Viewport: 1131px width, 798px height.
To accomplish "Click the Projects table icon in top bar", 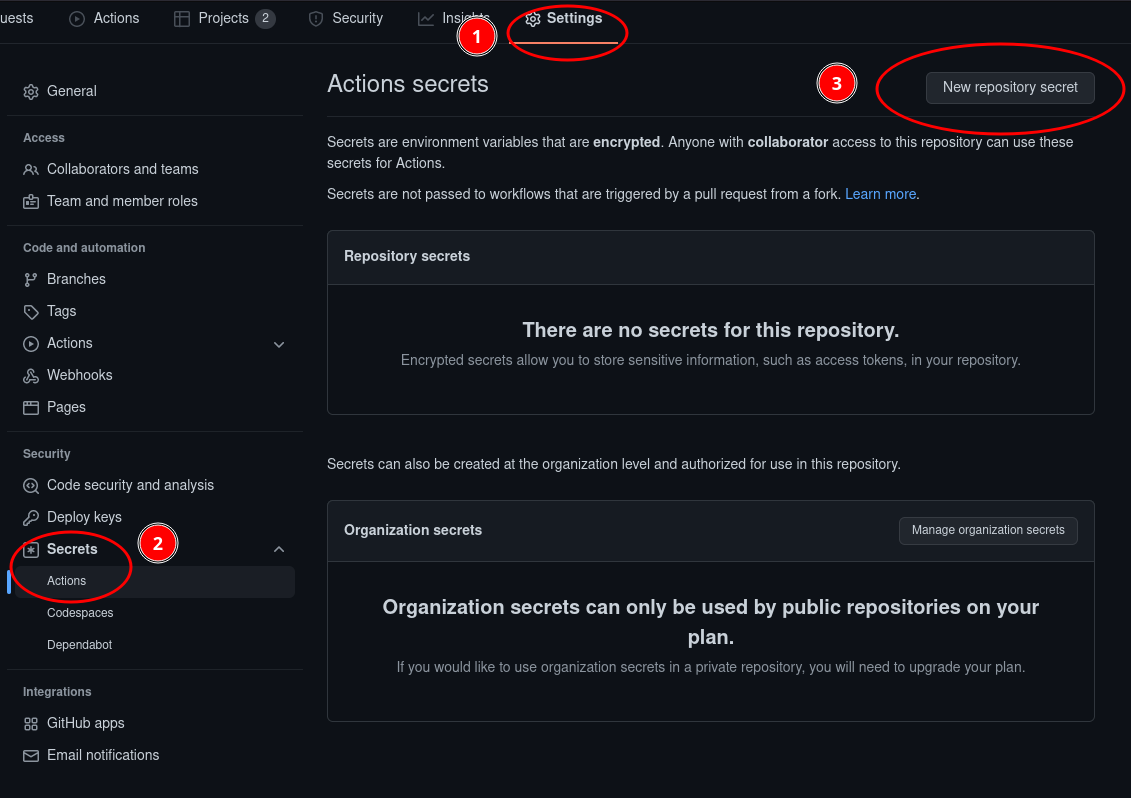I will [182, 19].
